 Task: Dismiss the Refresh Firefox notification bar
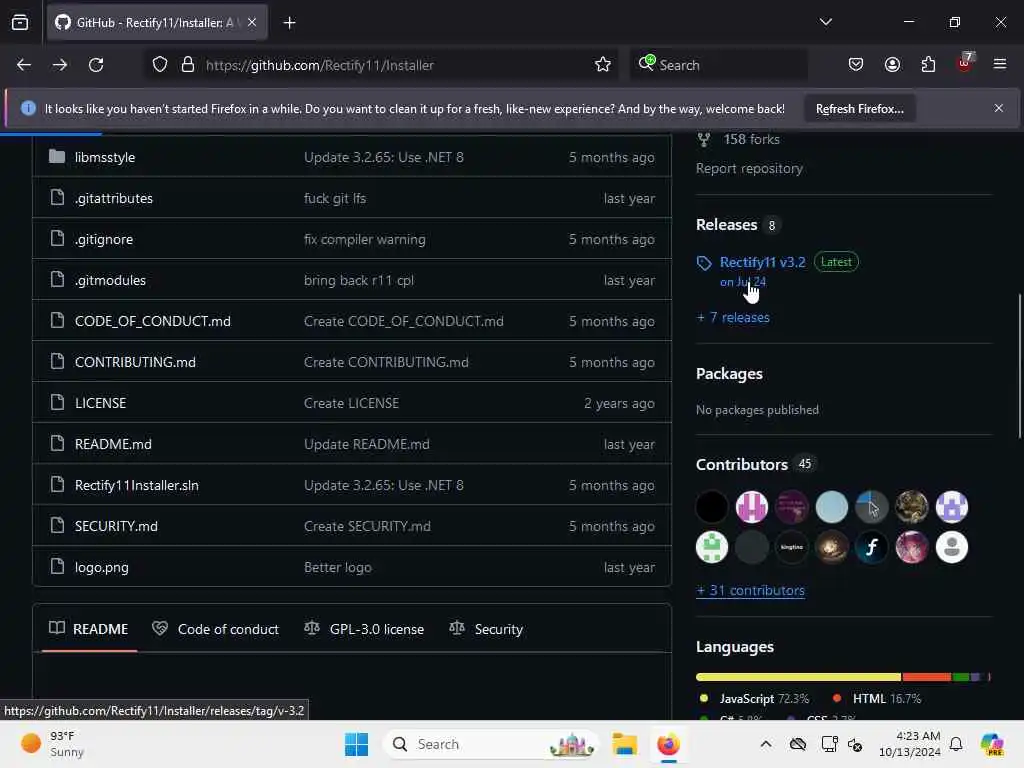click(999, 108)
